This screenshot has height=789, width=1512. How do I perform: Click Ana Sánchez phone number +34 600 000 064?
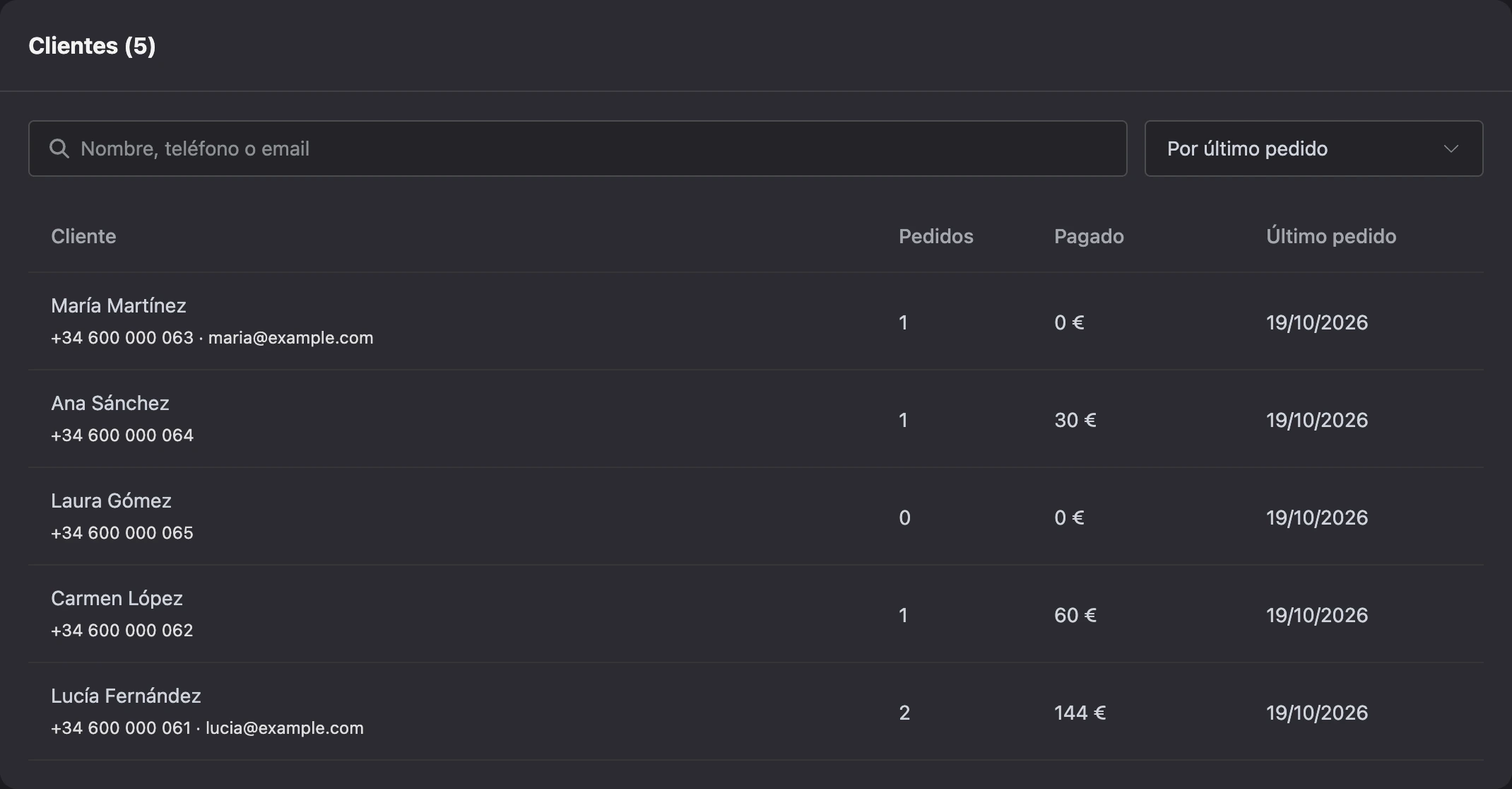point(122,436)
